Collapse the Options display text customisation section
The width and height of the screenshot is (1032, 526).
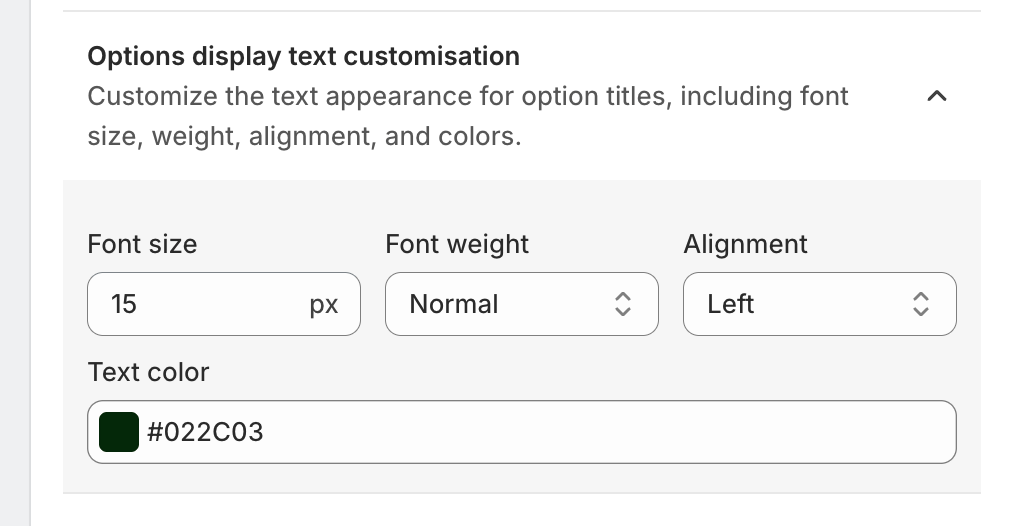(x=936, y=97)
